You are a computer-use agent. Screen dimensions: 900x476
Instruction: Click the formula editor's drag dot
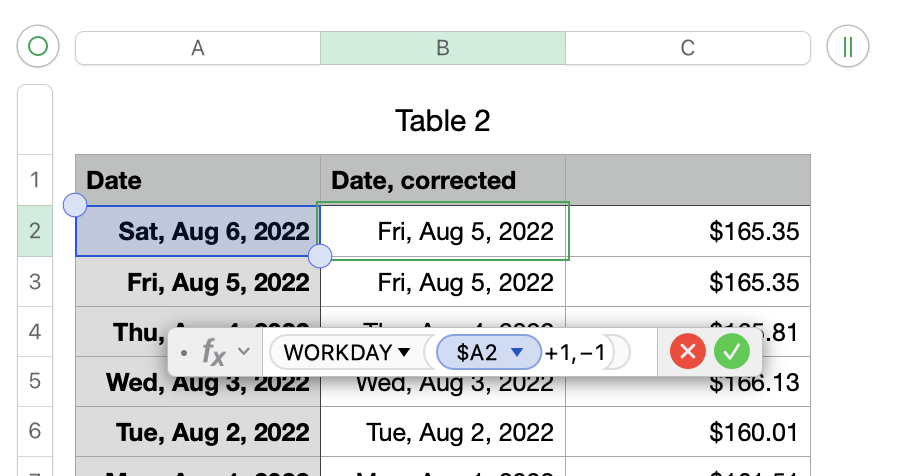[183, 353]
